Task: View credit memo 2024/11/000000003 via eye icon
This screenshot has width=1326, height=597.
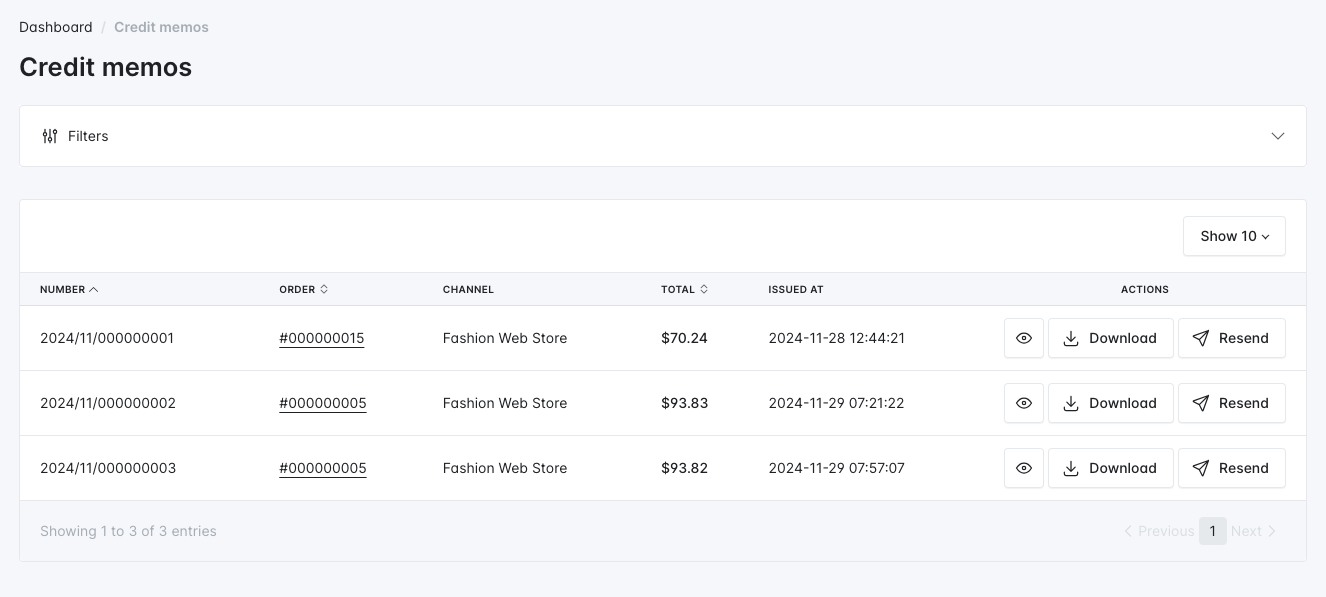Action: (1023, 468)
